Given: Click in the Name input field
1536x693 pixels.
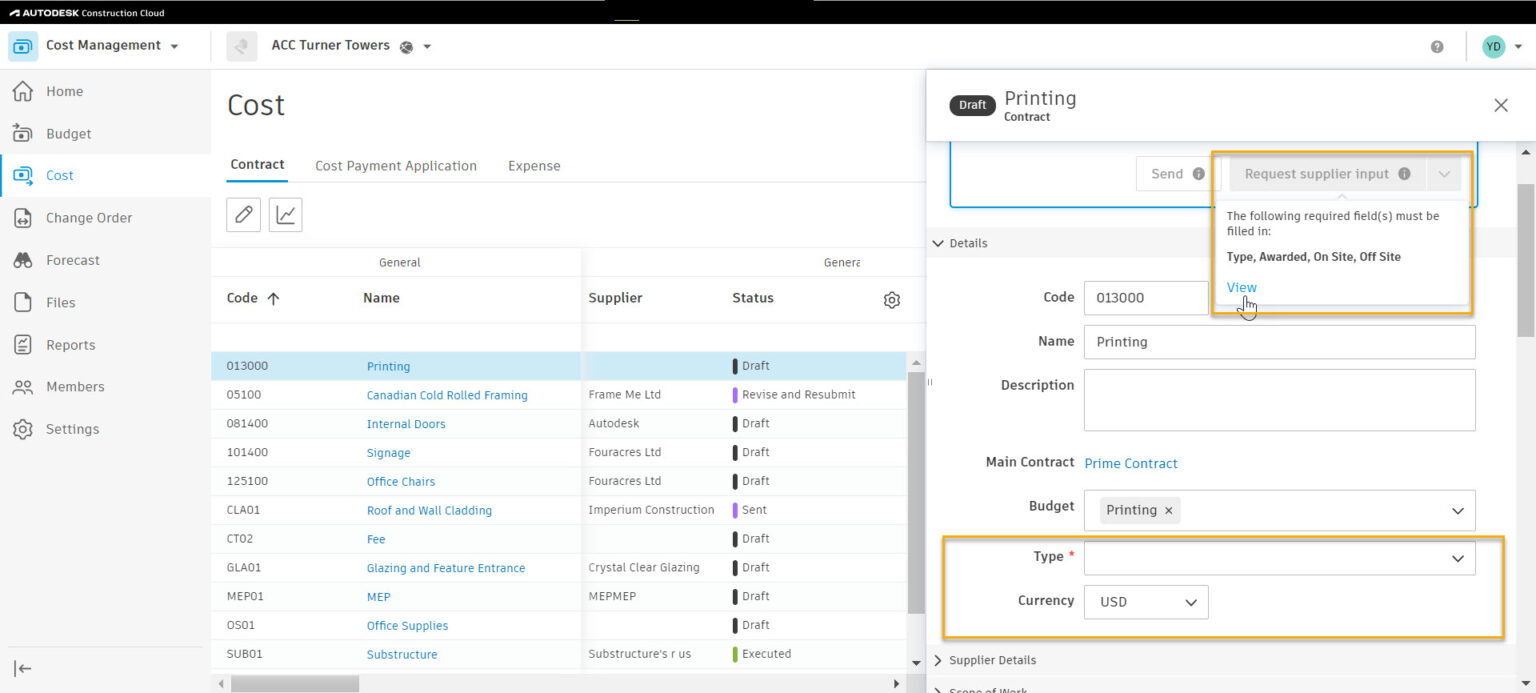Looking at the screenshot, I should pyautogui.click(x=1279, y=342).
